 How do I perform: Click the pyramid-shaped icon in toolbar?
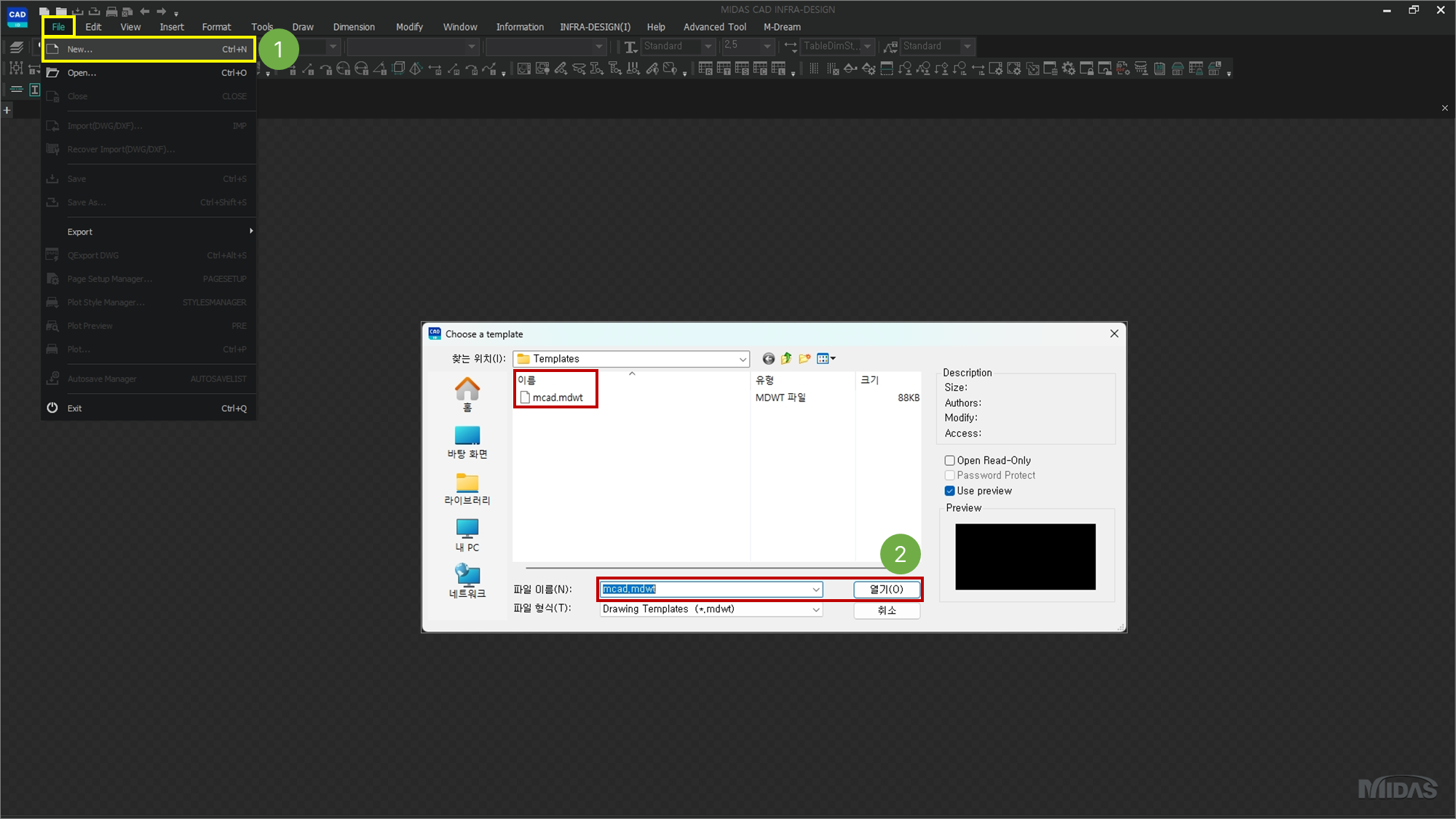coord(416,68)
